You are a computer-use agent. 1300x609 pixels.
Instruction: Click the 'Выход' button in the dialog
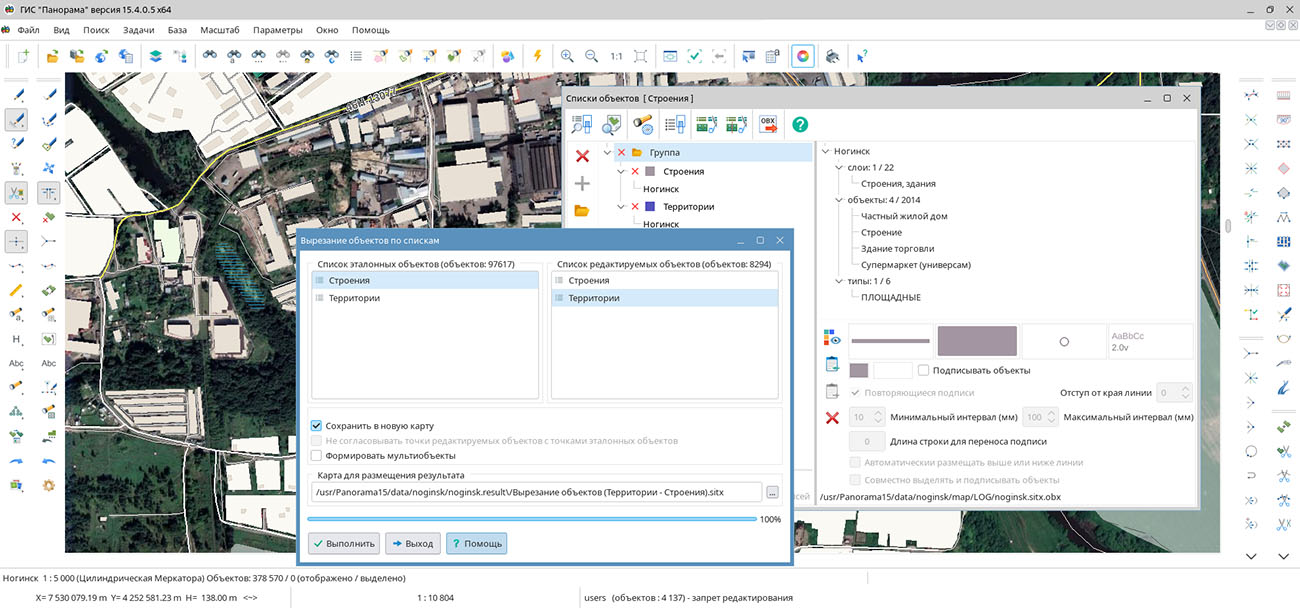click(412, 544)
